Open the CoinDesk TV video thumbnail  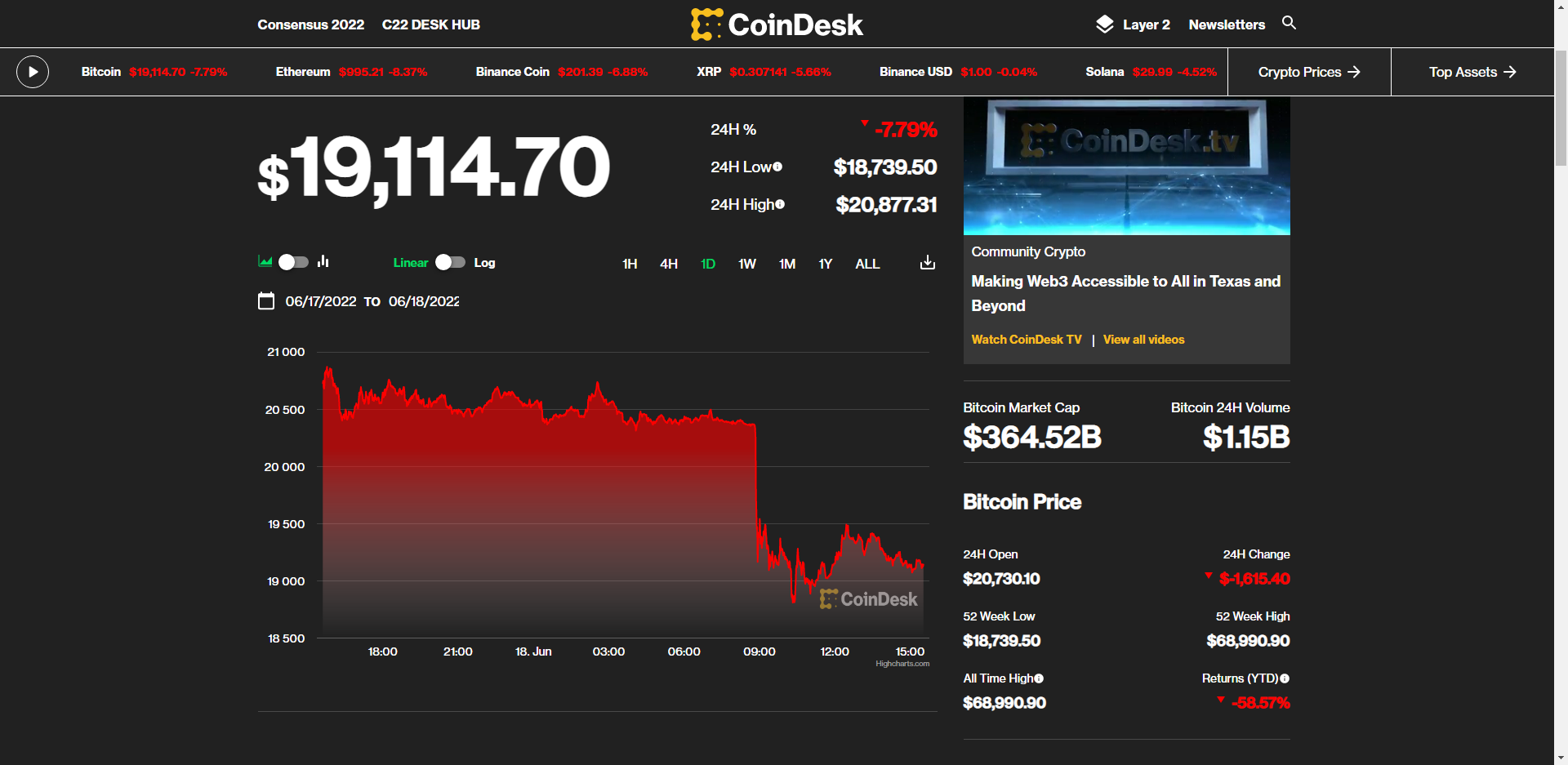coord(1126,166)
